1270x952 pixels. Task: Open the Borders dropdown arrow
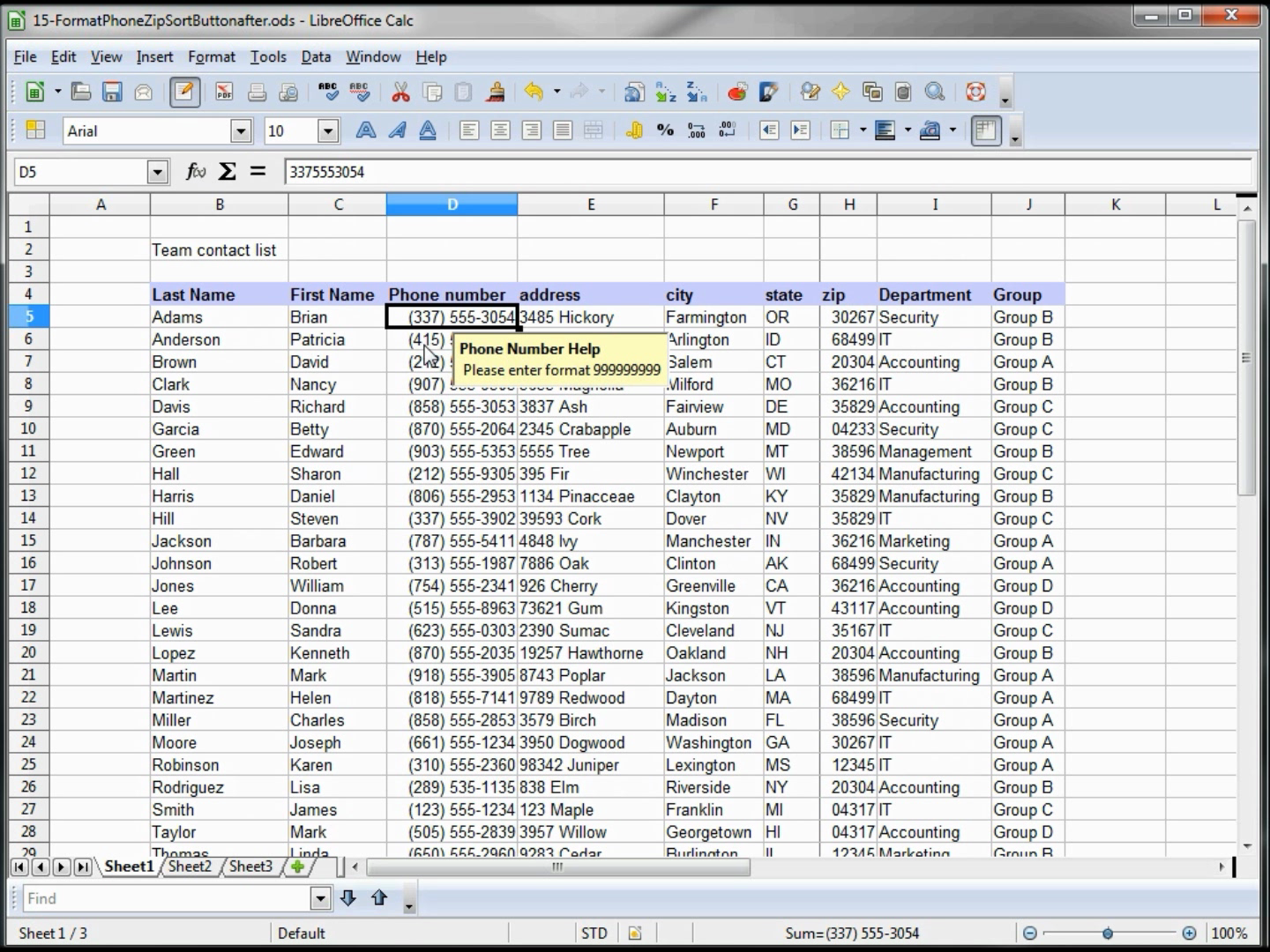[863, 130]
